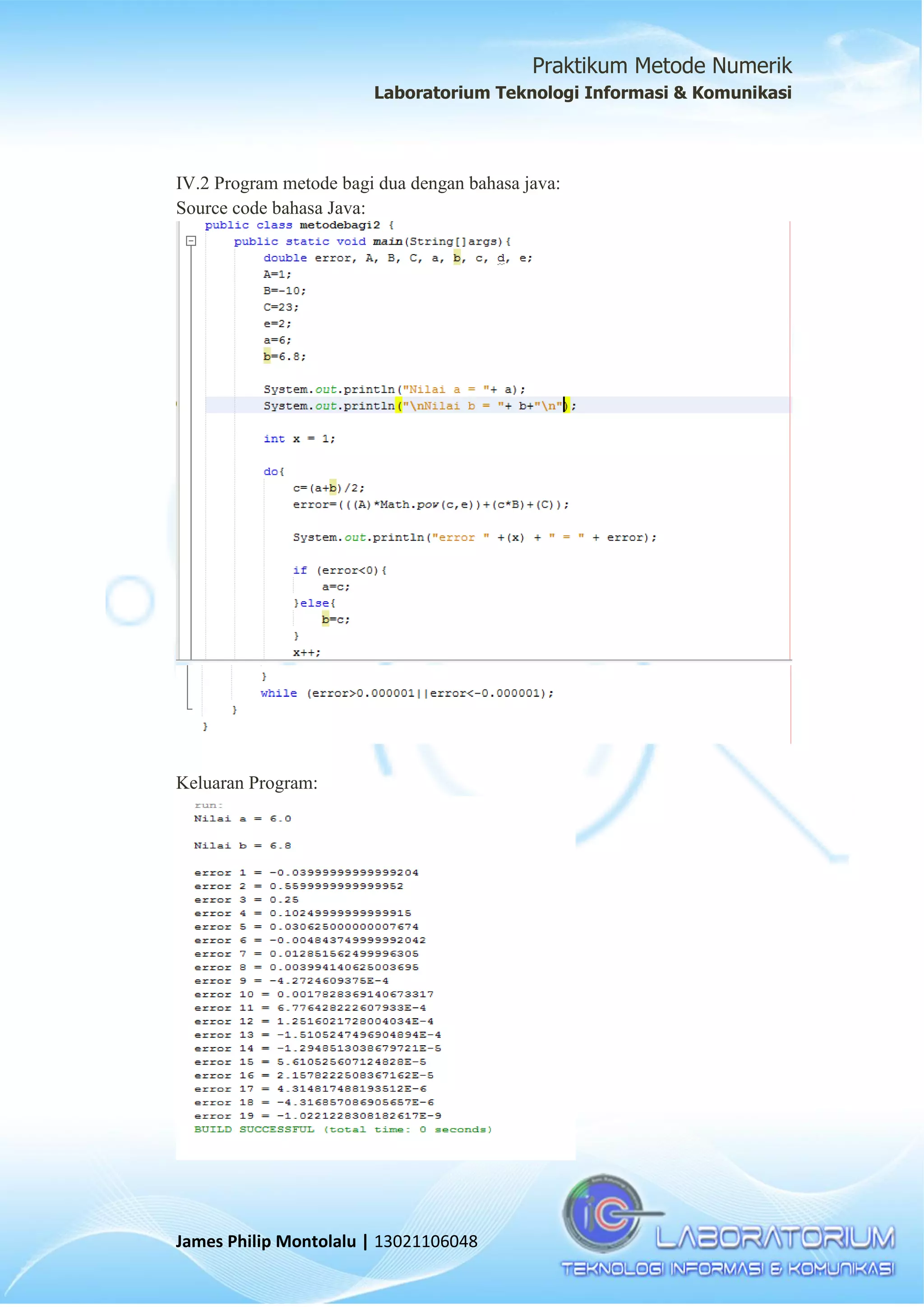Click code line 'C=23;'
The width and height of the screenshot is (924, 1307).
(281, 307)
